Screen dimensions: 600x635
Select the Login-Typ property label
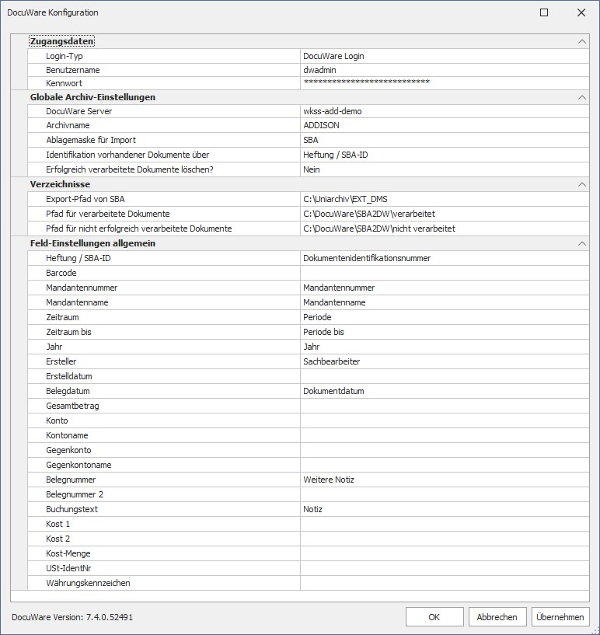(64, 56)
